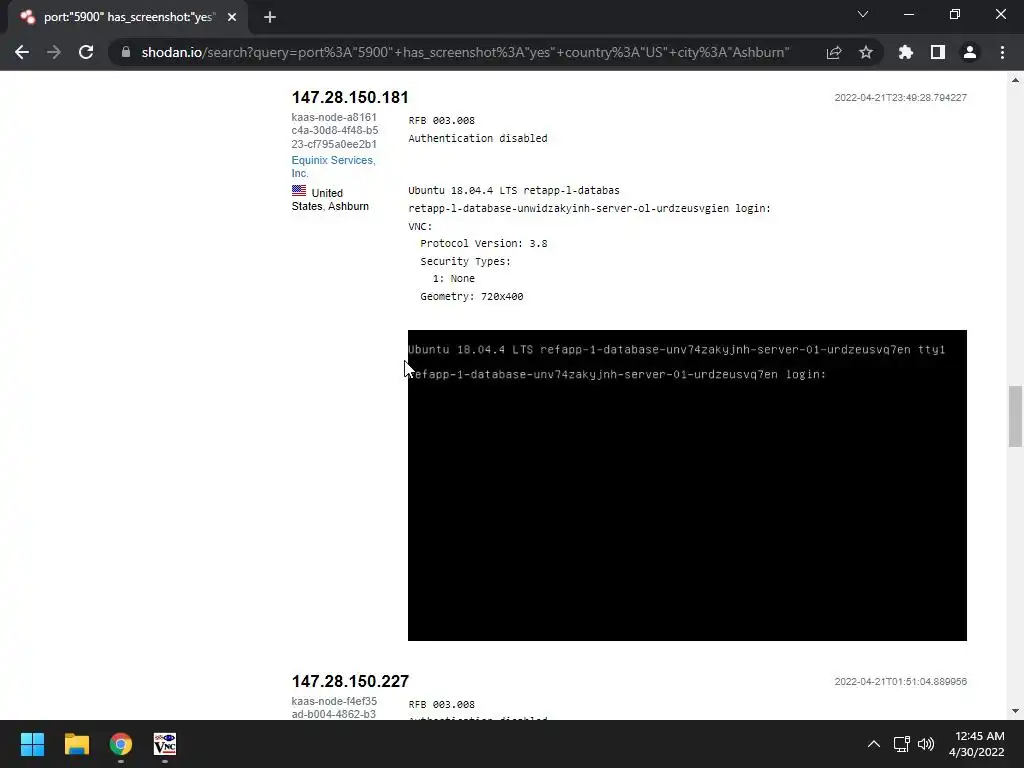Open the volume tray icon
The width and height of the screenshot is (1024, 768).
[926, 744]
